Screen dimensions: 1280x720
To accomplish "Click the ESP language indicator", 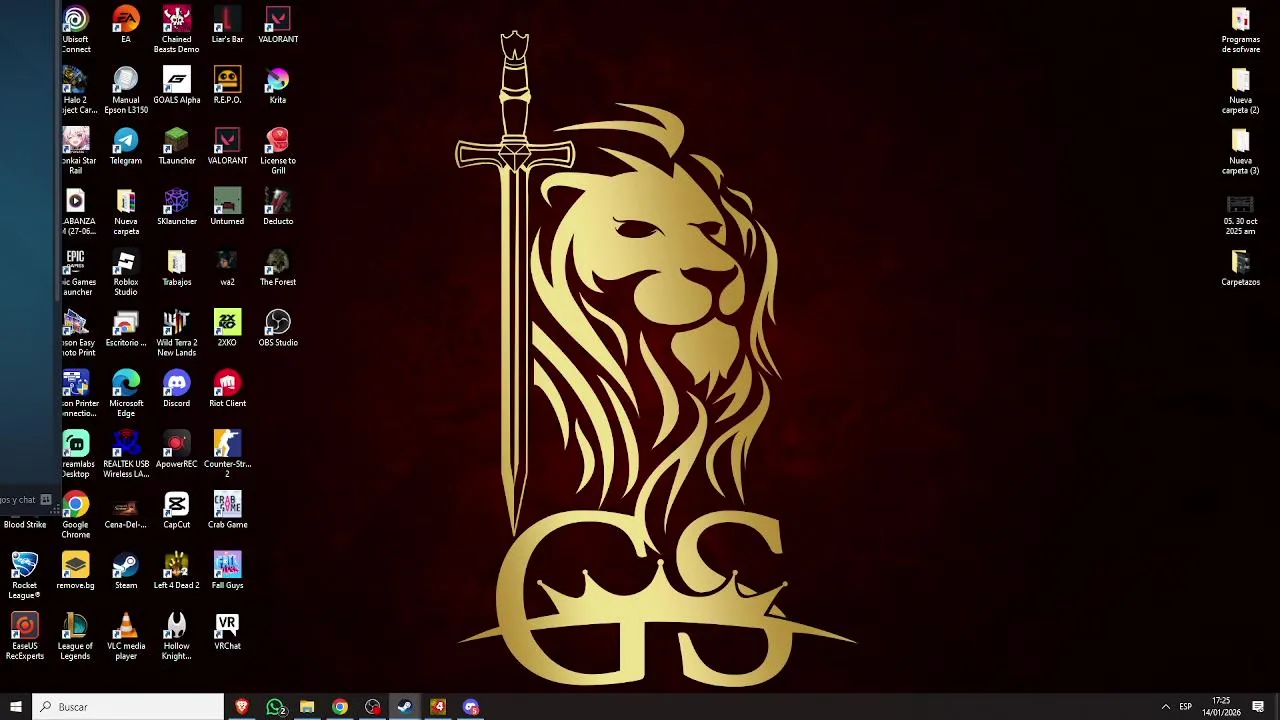I will (x=1185, y=707).
